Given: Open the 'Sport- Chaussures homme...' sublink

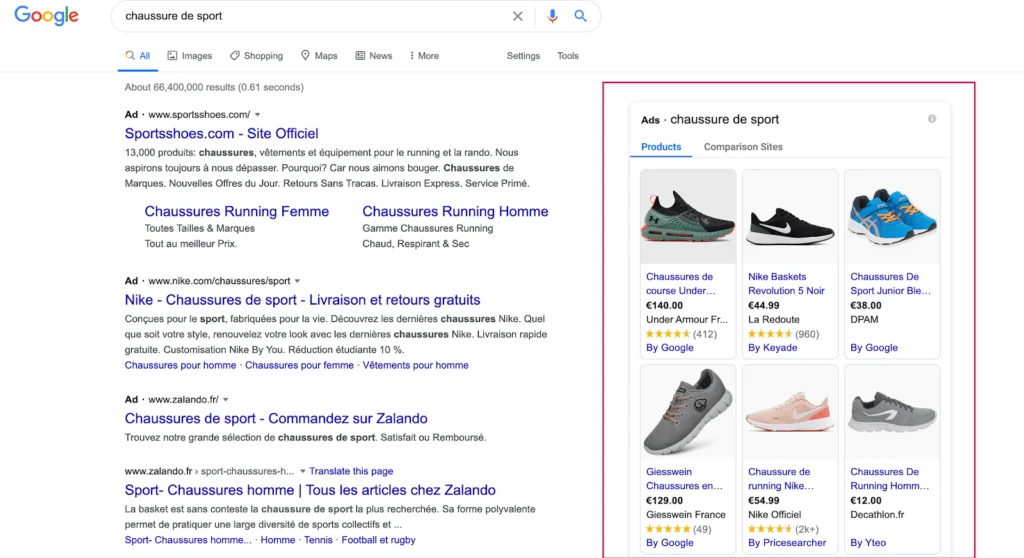Looking at the screenshot, I should [x=187, y=540].
